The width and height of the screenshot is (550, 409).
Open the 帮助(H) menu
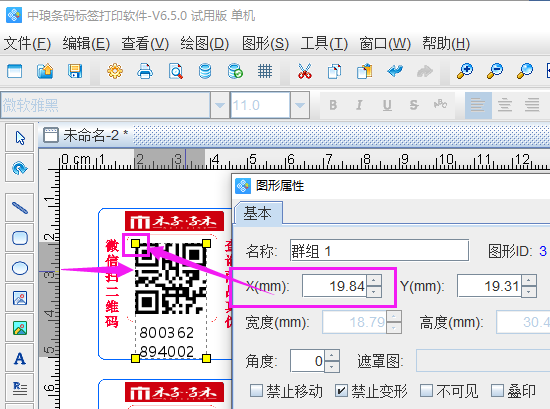pyautogui.click(x=446, y=43)
